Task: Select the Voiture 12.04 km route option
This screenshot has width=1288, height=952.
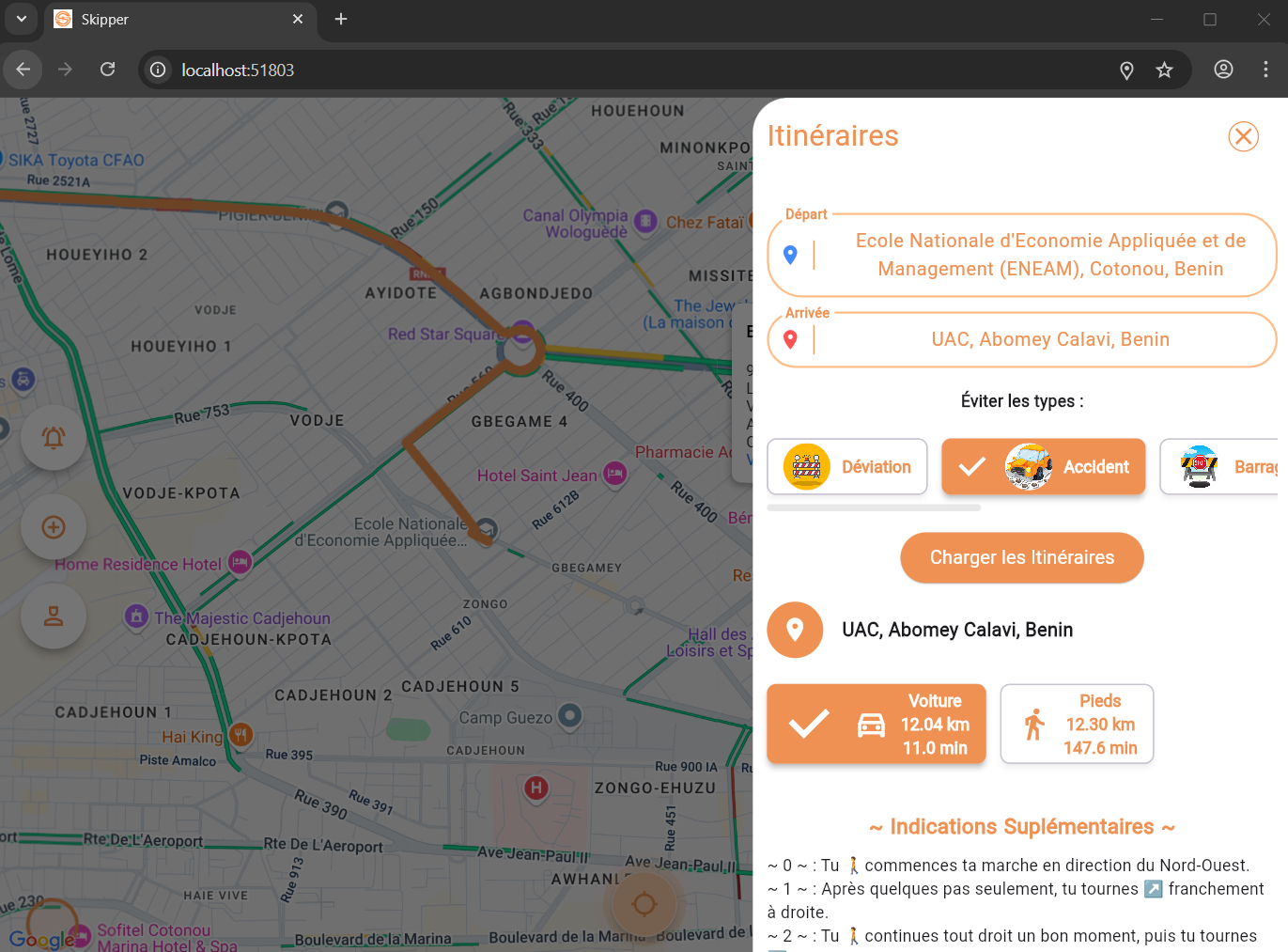Action: 876,724
